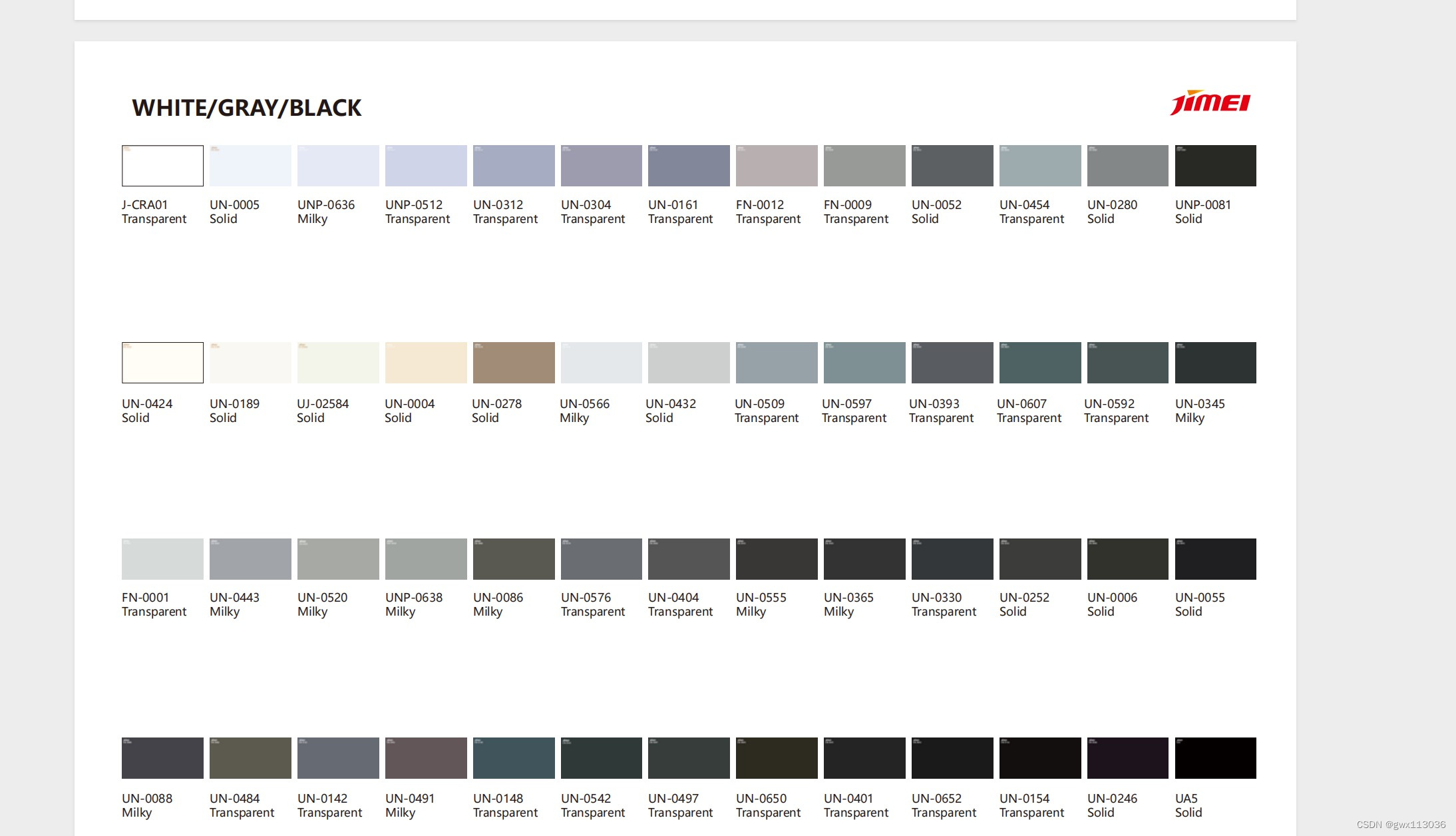
Task: Pick the UN-0491 Milky mauve swatch
Action: pyautogui.click(x=425, y=758)
